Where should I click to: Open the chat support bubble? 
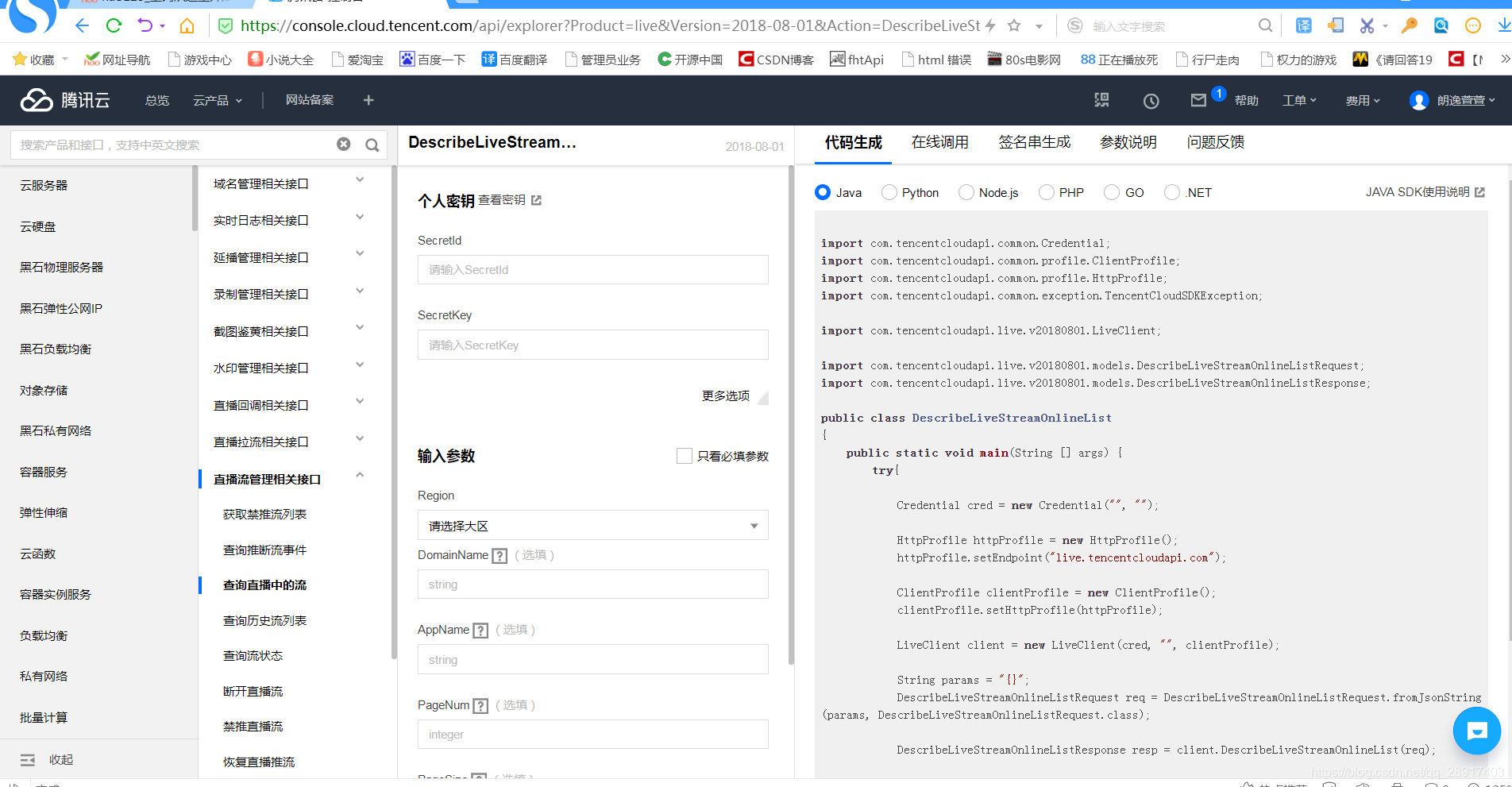click(x=1476, y=731)
